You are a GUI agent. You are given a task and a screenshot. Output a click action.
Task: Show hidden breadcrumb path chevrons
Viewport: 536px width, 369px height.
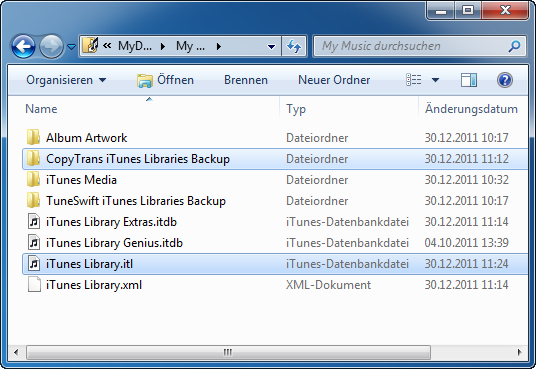[107, 45]
